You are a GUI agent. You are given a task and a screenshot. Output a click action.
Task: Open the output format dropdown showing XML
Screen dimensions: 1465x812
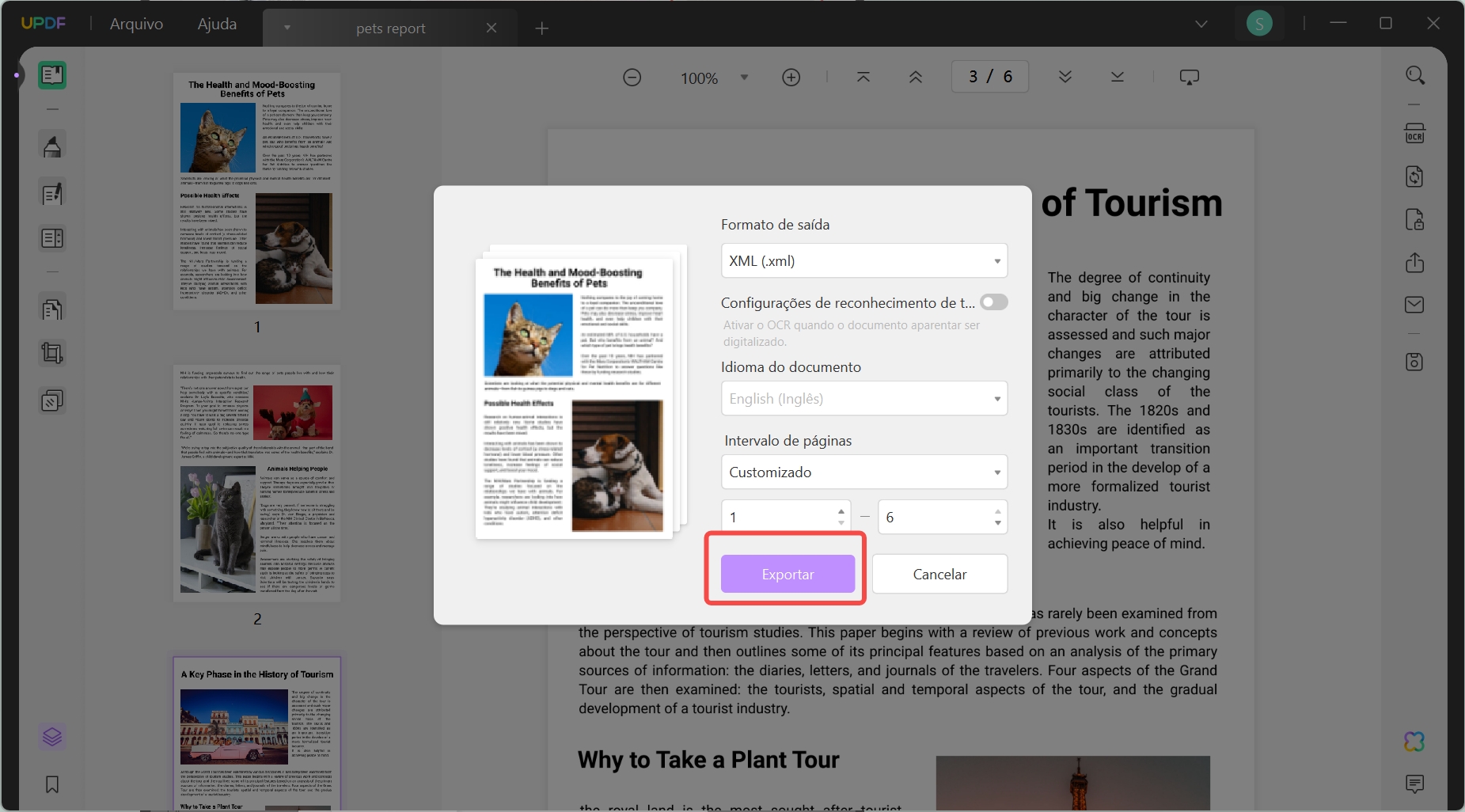pyautogui.click(x=865, y=260)
